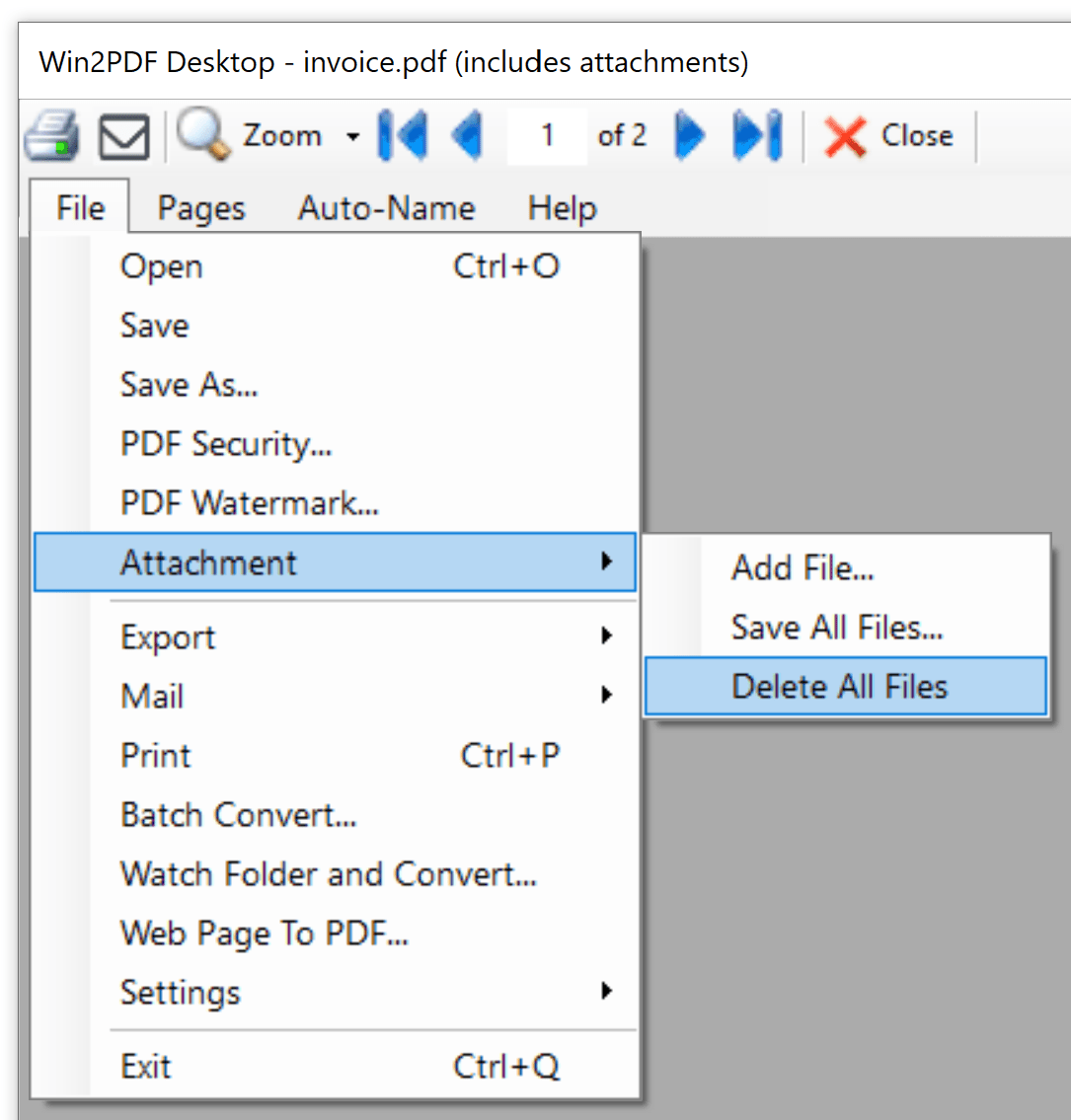1071x1120 pixels.
Task: Open the Pages menu
Action: (x=201, y=208)
